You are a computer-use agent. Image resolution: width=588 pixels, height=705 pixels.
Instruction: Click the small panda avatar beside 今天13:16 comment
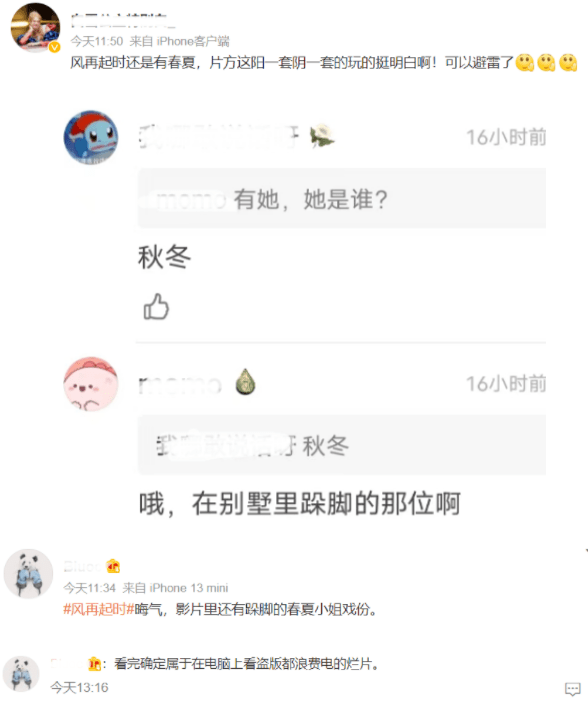(x=21, y=673)
